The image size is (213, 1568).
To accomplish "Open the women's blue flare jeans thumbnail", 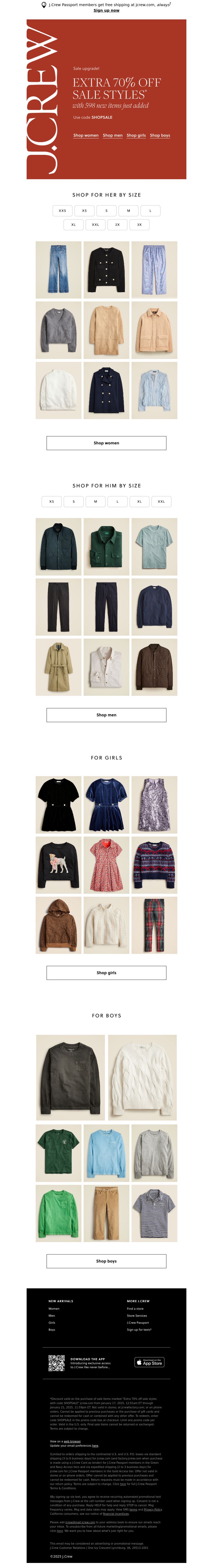I will coord(58,270).
